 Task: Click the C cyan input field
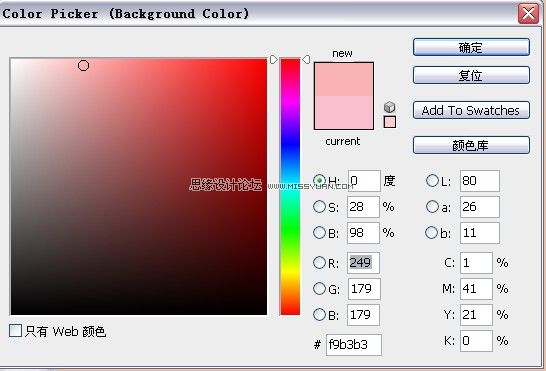[476, 263]
